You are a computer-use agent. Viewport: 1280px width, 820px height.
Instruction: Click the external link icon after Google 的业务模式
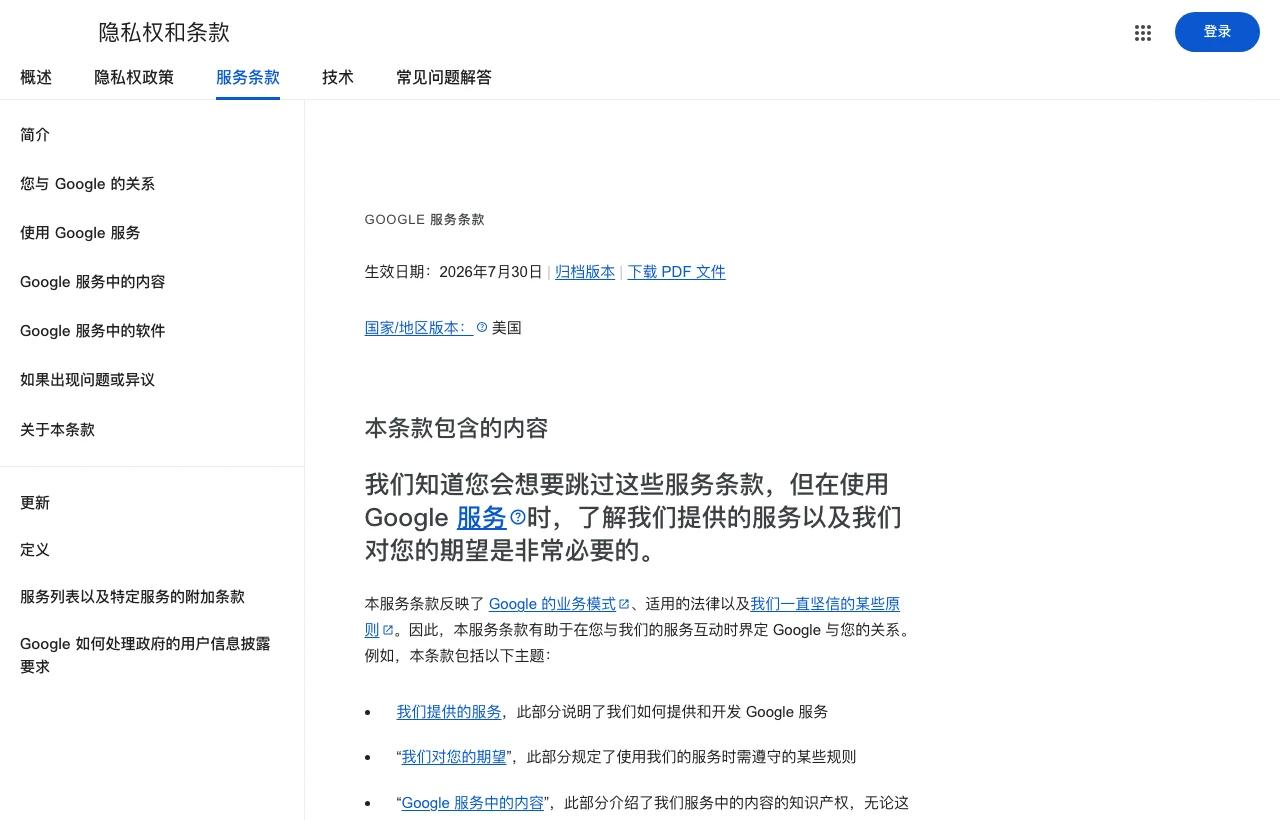tap(624, 604)
